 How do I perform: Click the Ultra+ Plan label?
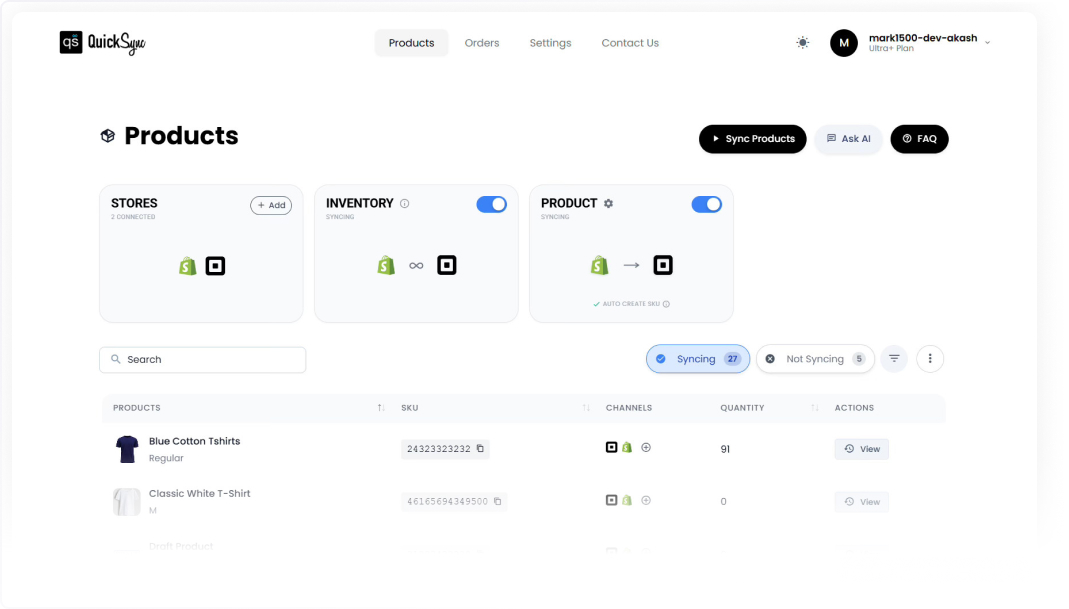pyautogui.click(x=891, y=49)
